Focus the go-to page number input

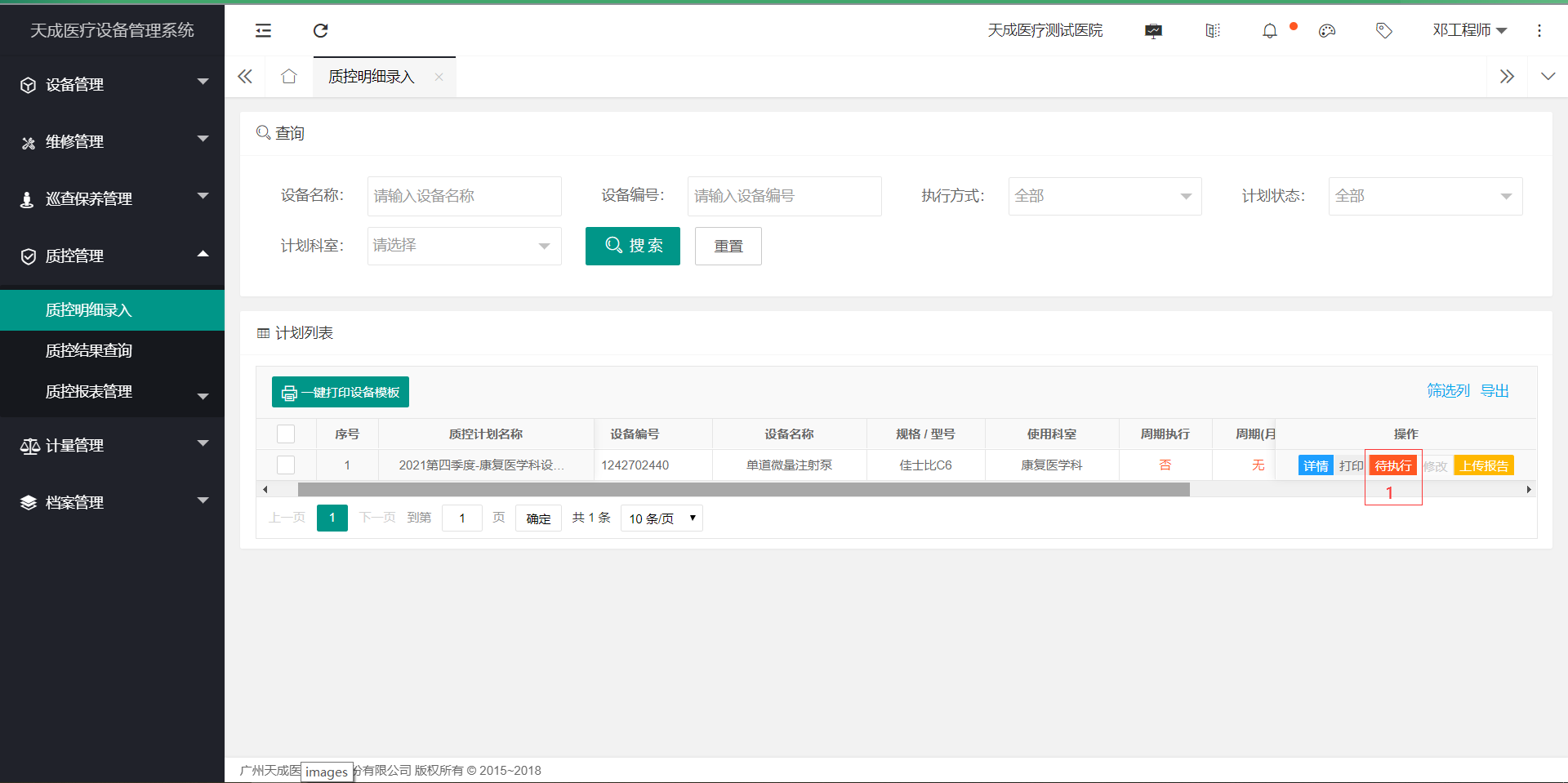pos(461,518)
